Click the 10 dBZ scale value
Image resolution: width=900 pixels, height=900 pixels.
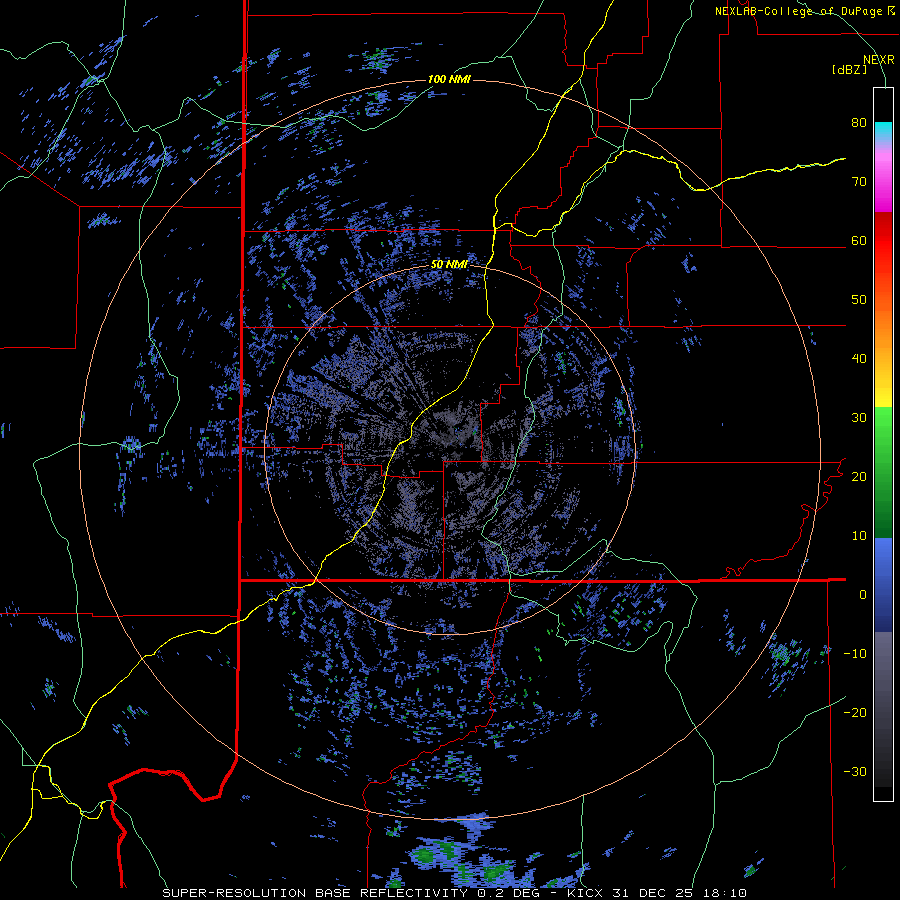(859, 536)
